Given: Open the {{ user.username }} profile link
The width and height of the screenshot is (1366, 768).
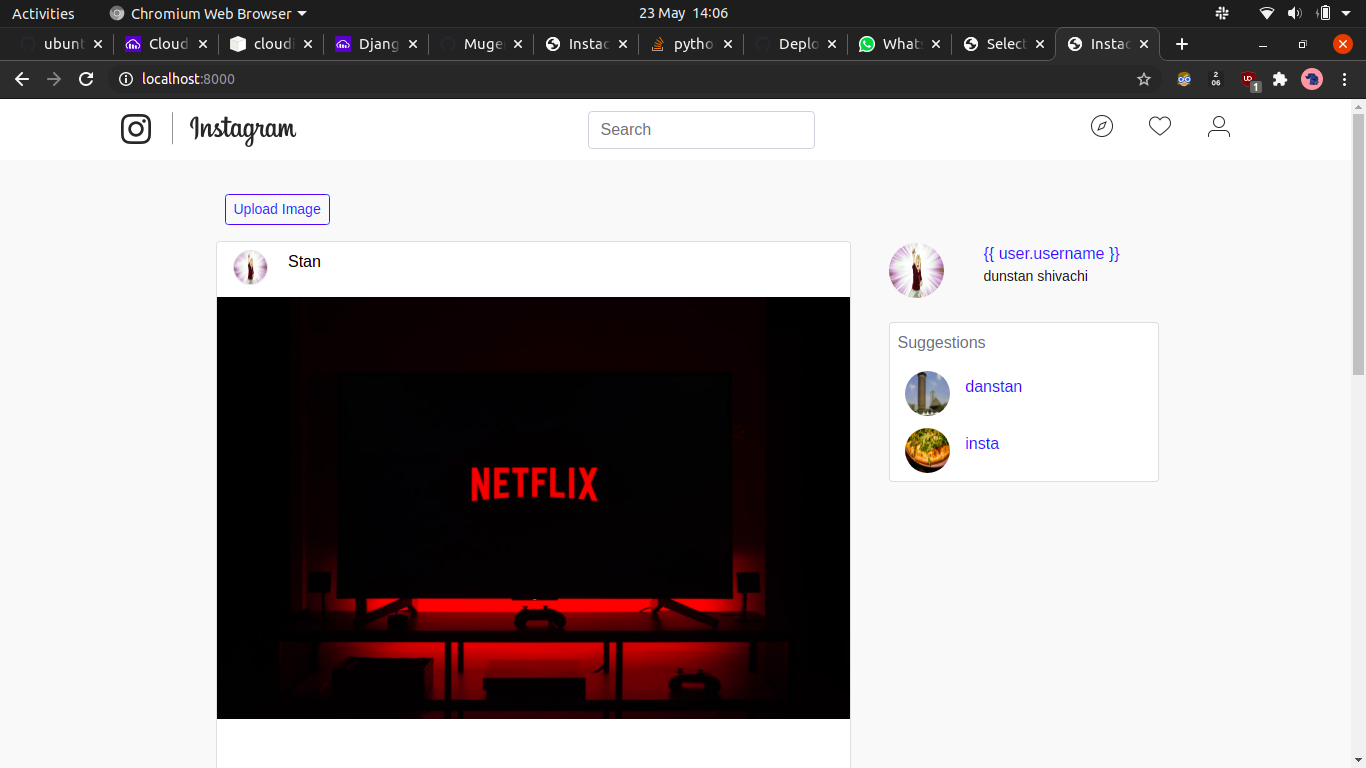Looking at the screenshot, I should (1051, 253).
